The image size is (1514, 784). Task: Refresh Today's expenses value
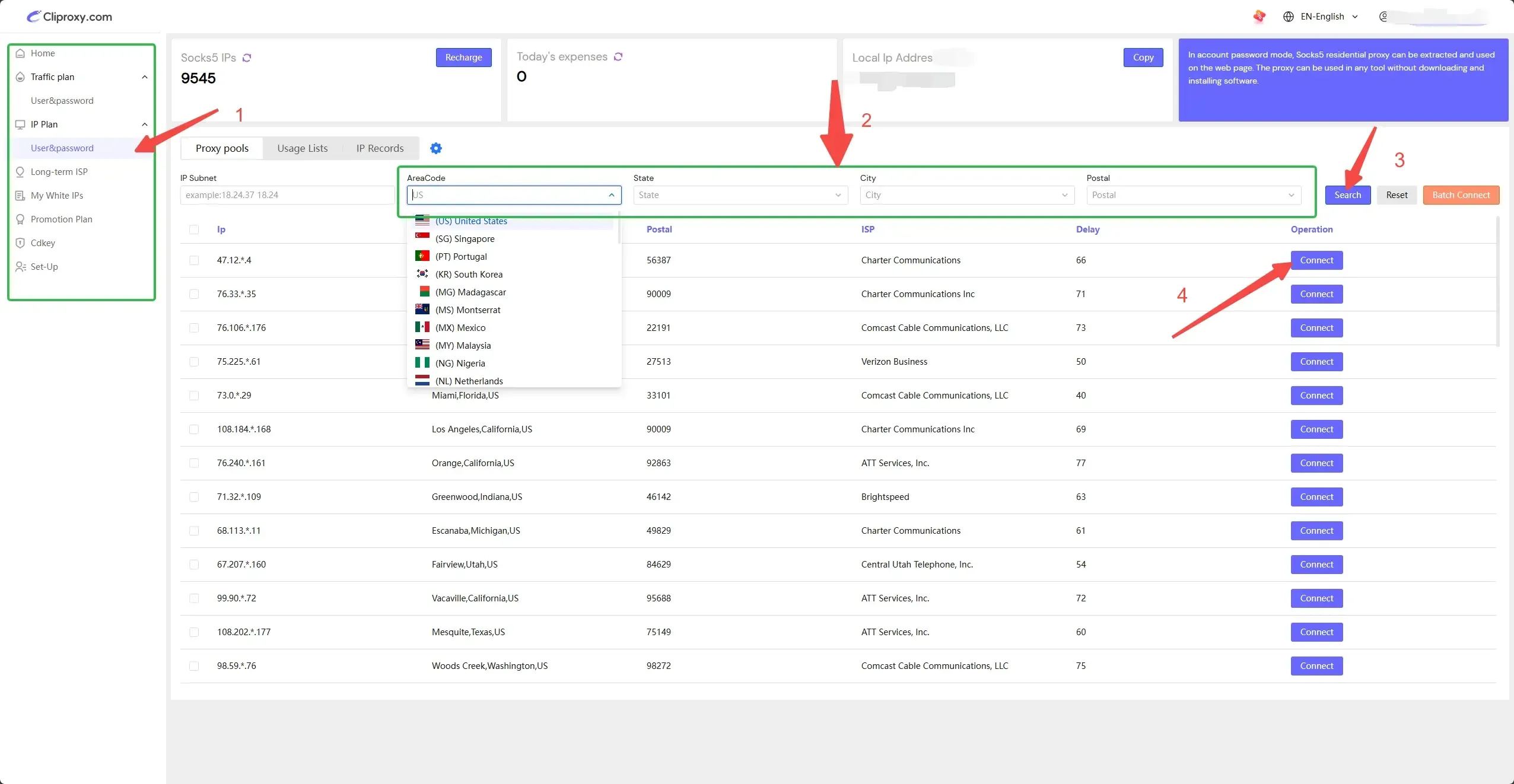[618, 56]
